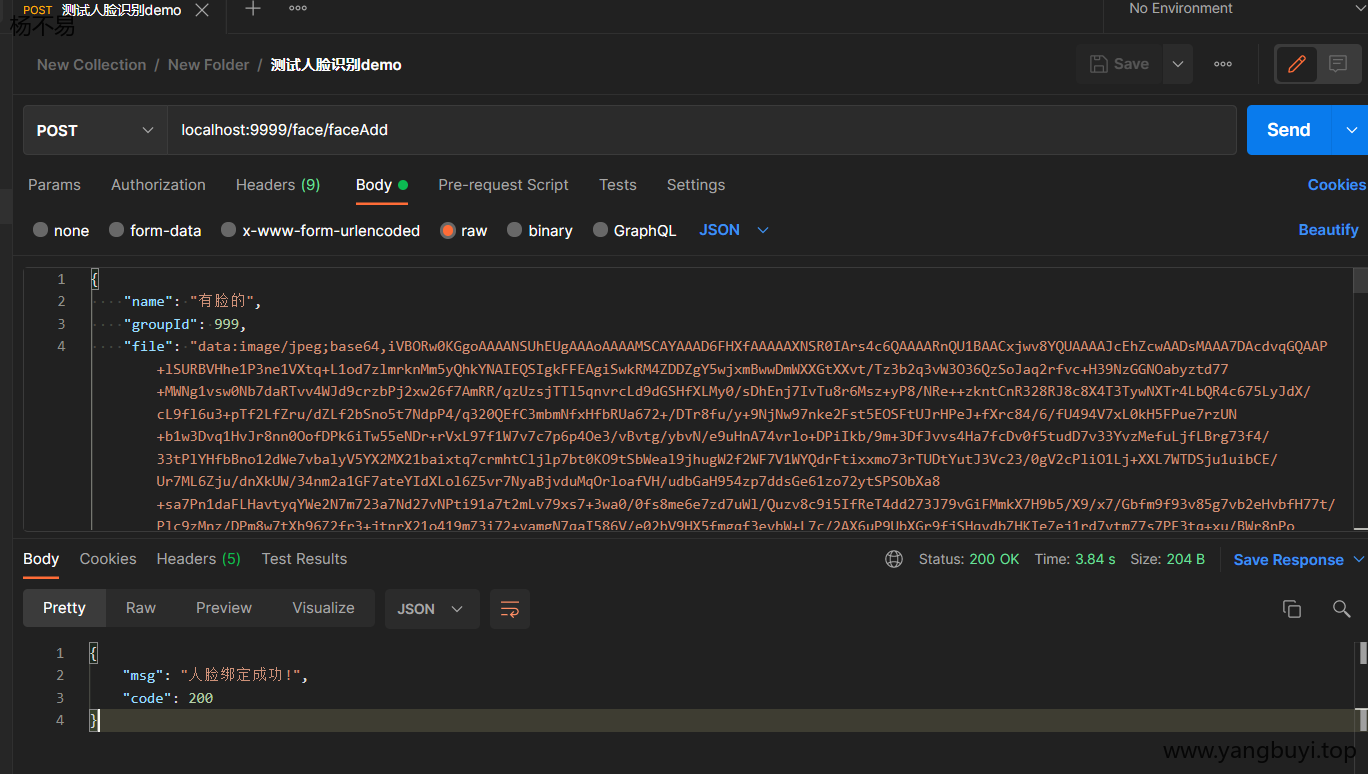Open the request Cookies link
The width and height of the screenshot is (1368, 774).
1337,185
